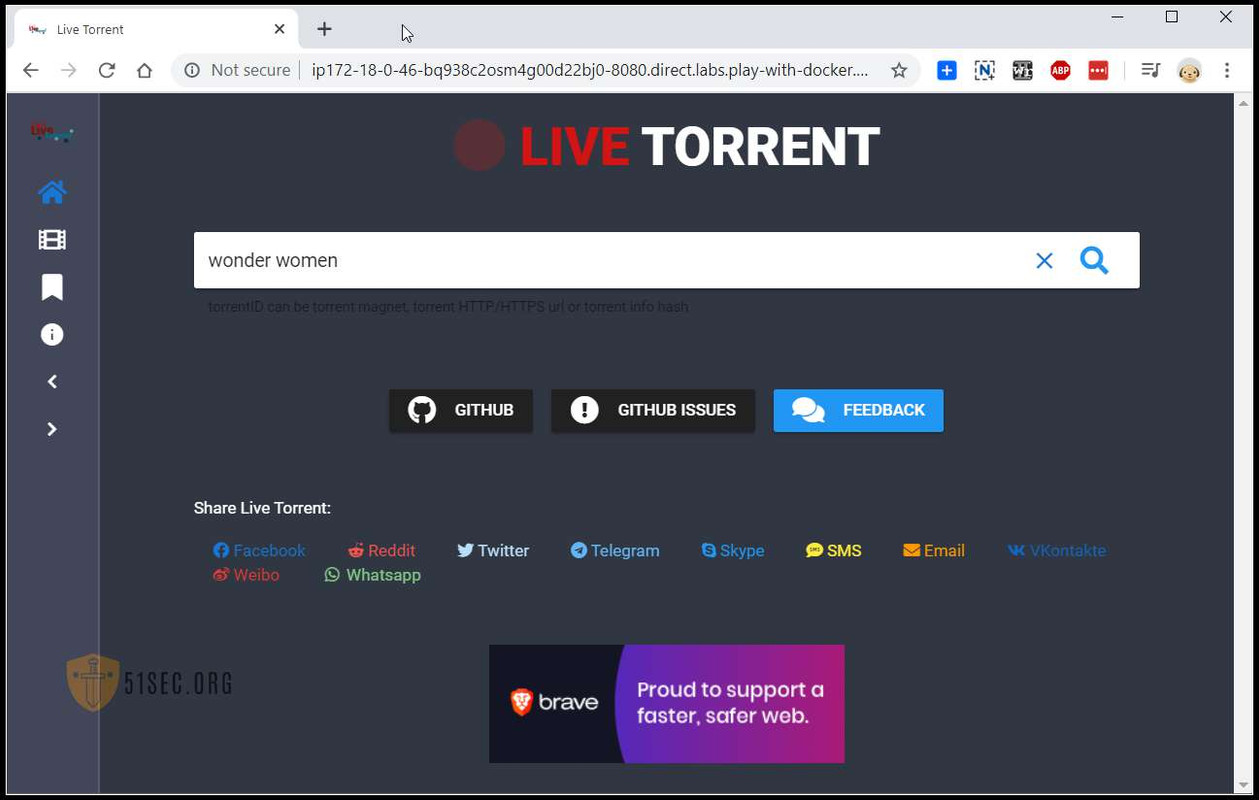Go back with browser back arrow

30,70
